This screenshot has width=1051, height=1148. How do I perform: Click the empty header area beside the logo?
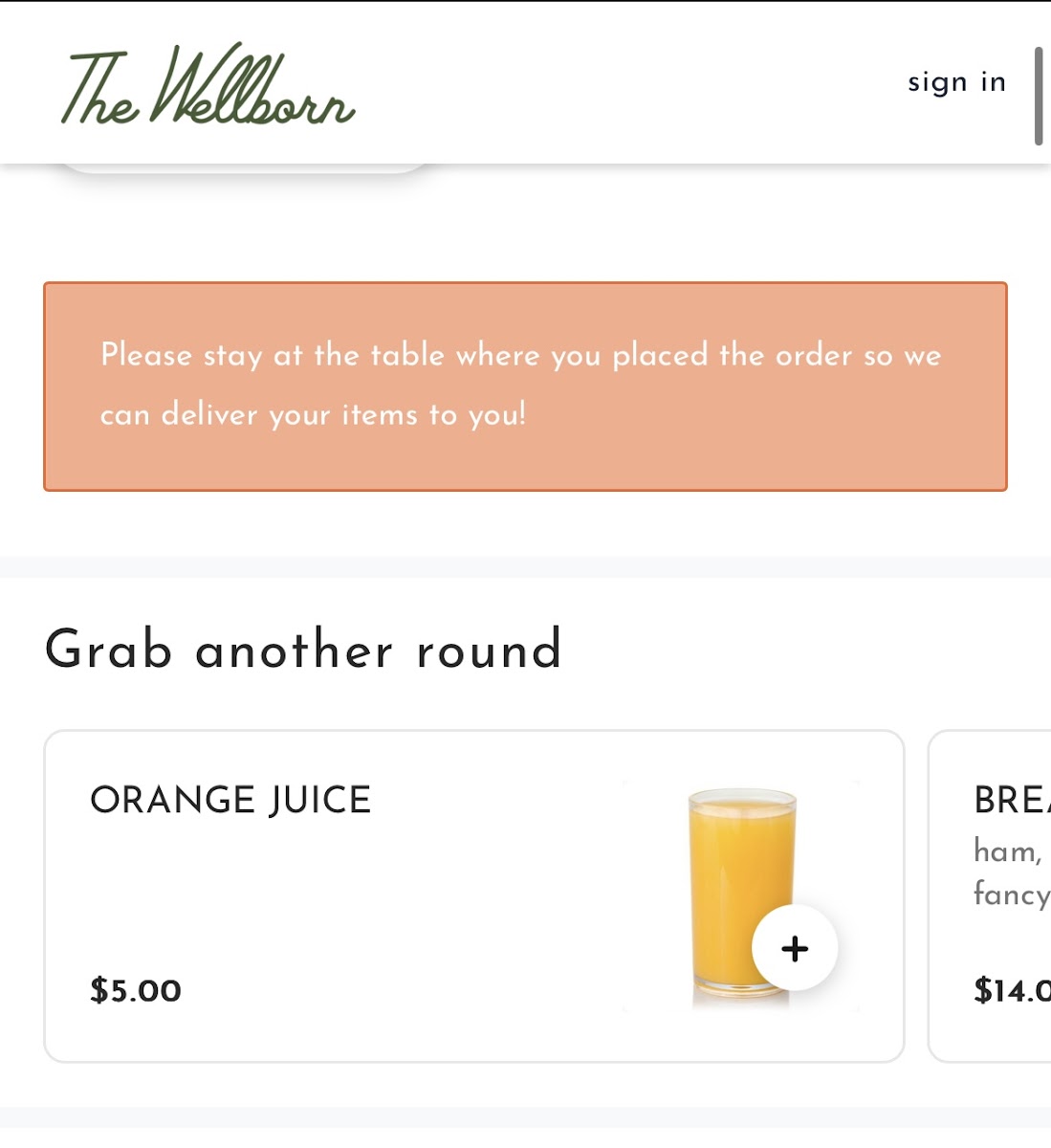coord(622,82)
